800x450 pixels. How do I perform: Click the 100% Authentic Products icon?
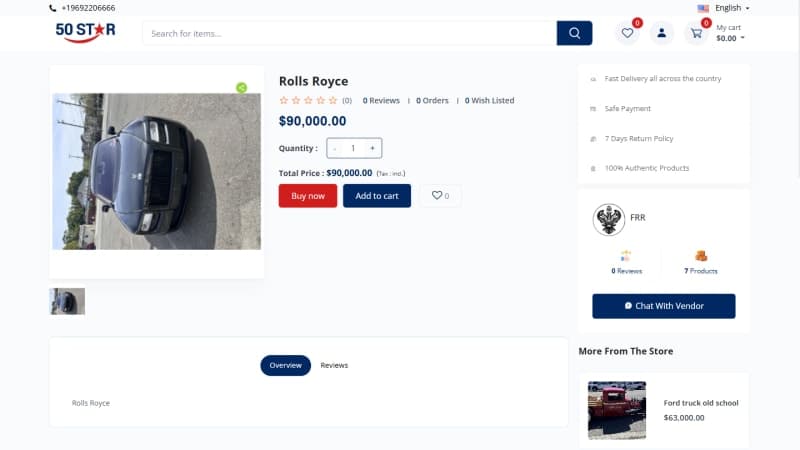pyautogui.click(x=593, y=168)
